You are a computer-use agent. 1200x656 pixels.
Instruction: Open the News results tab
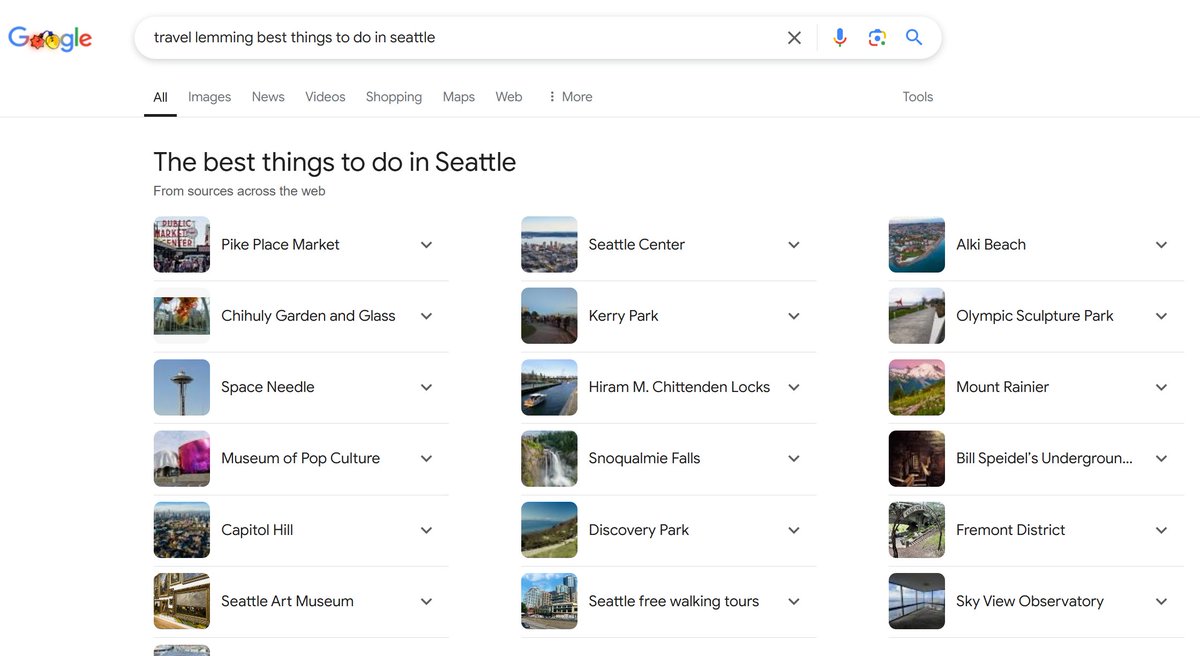(x=267, y=96)
